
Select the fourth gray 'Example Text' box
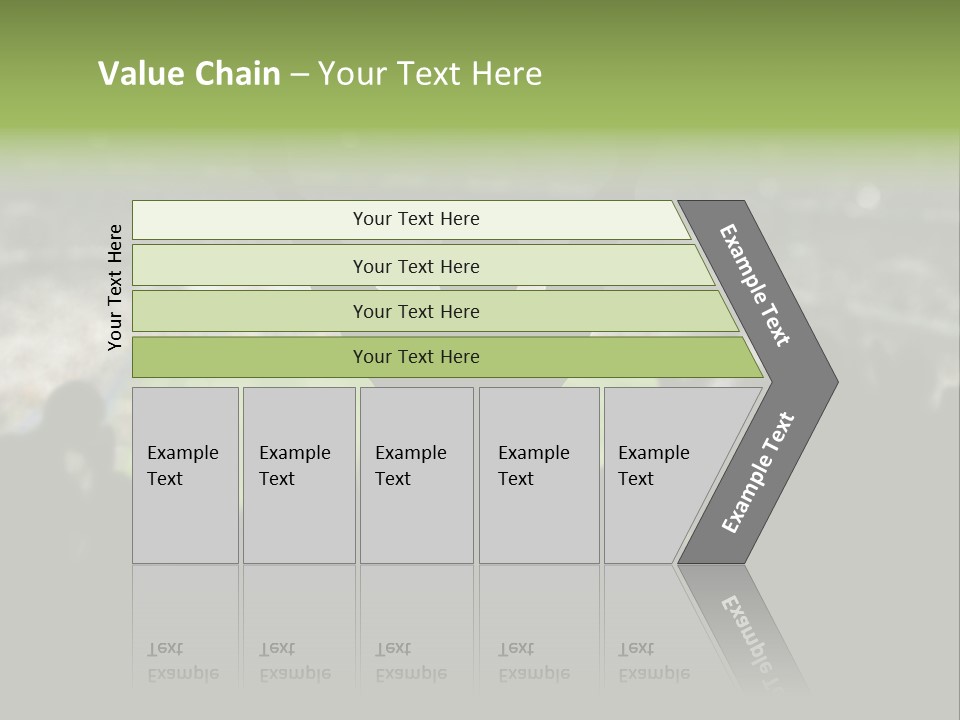[x=538, y=475]
